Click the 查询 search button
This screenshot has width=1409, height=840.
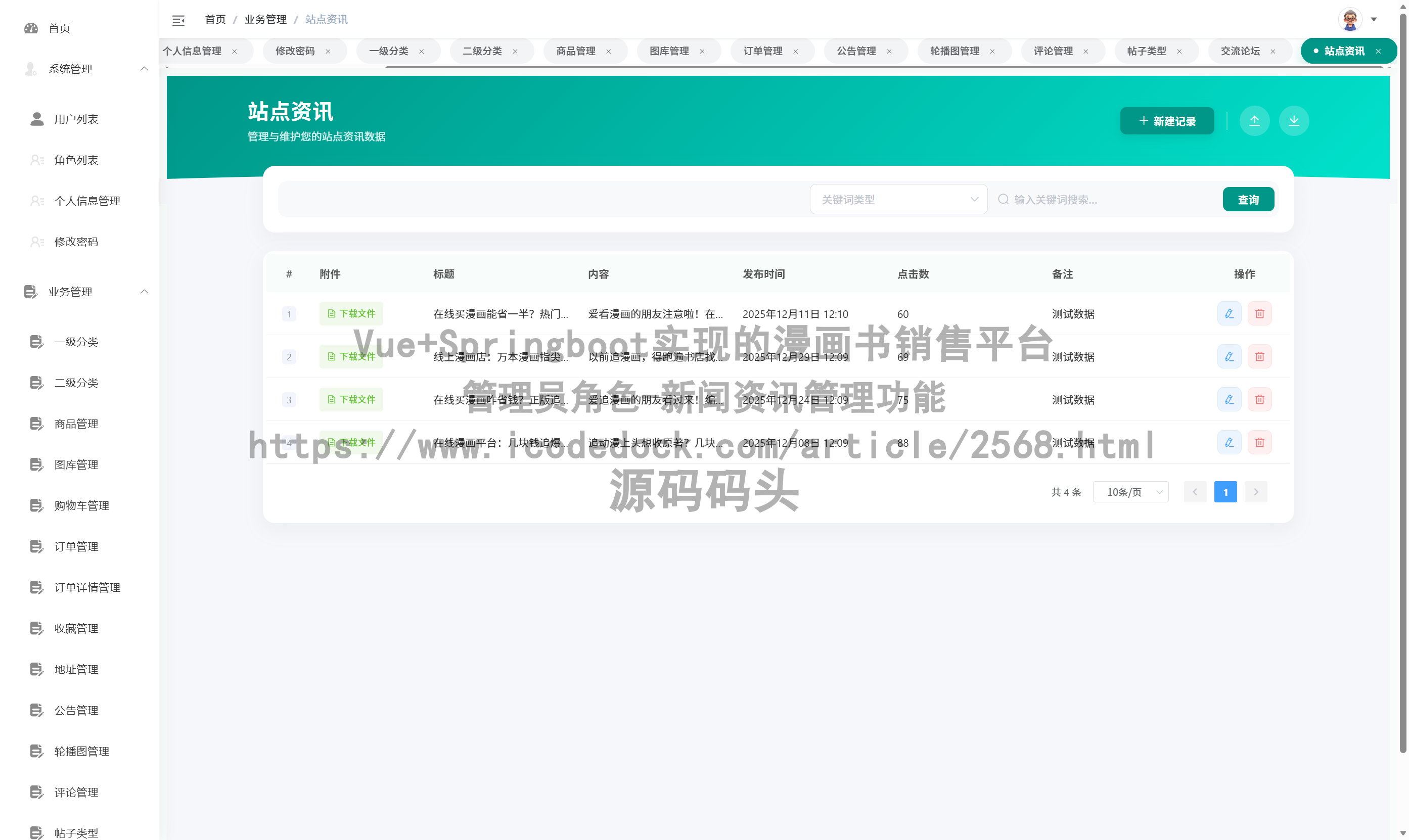pos(1248,199)
